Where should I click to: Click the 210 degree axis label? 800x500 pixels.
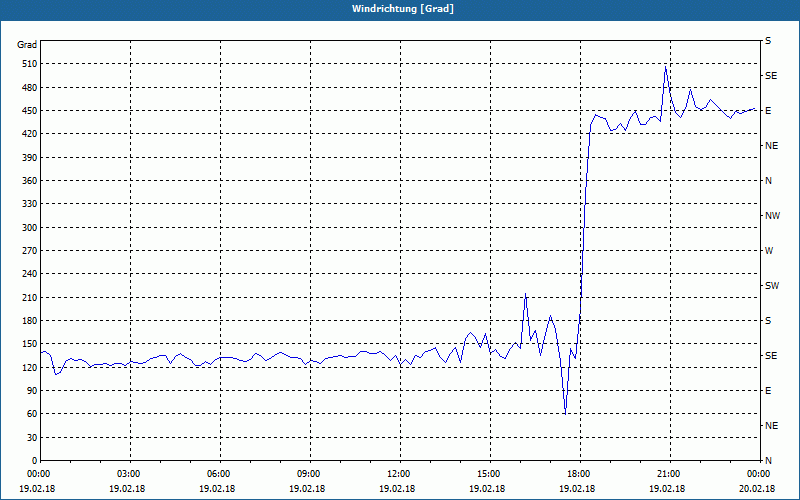(31, 297)
